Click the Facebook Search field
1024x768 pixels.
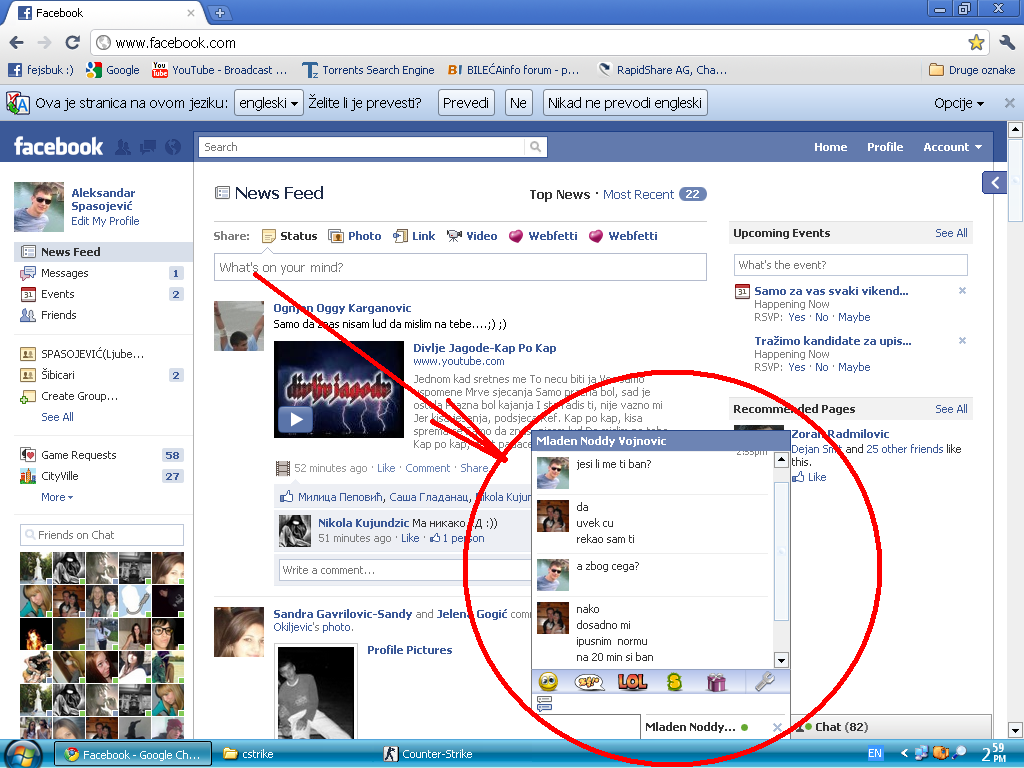pos(361,147)
